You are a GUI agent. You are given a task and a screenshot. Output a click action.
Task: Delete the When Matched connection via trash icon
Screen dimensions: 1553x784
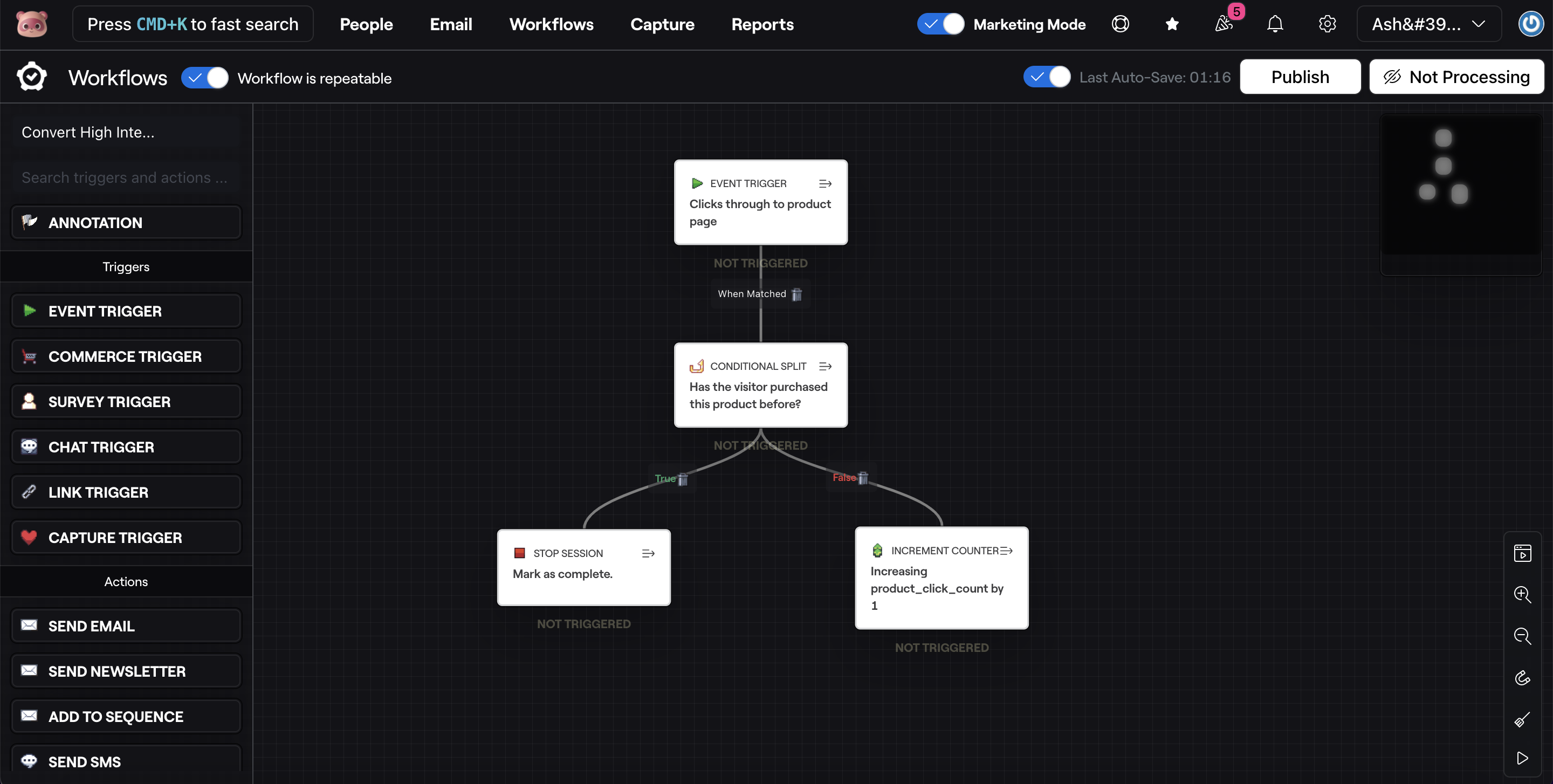click(796, 294)
